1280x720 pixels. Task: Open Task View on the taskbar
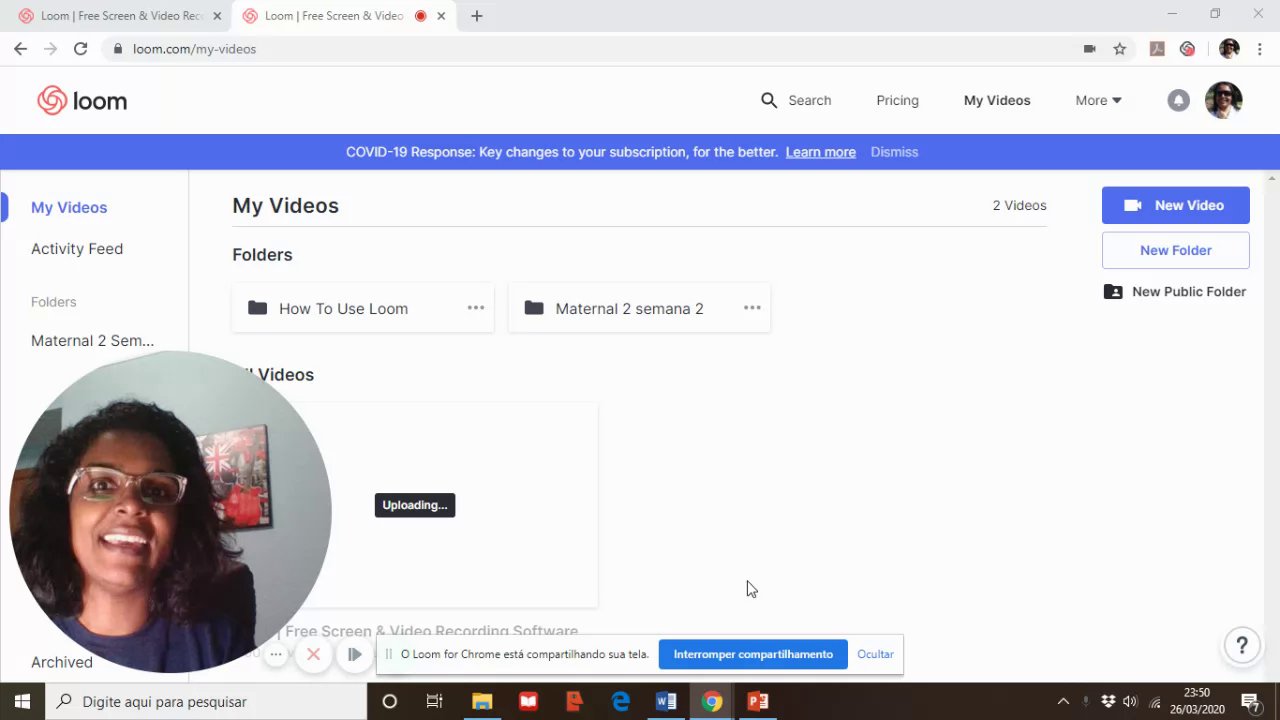click(434, 701)
